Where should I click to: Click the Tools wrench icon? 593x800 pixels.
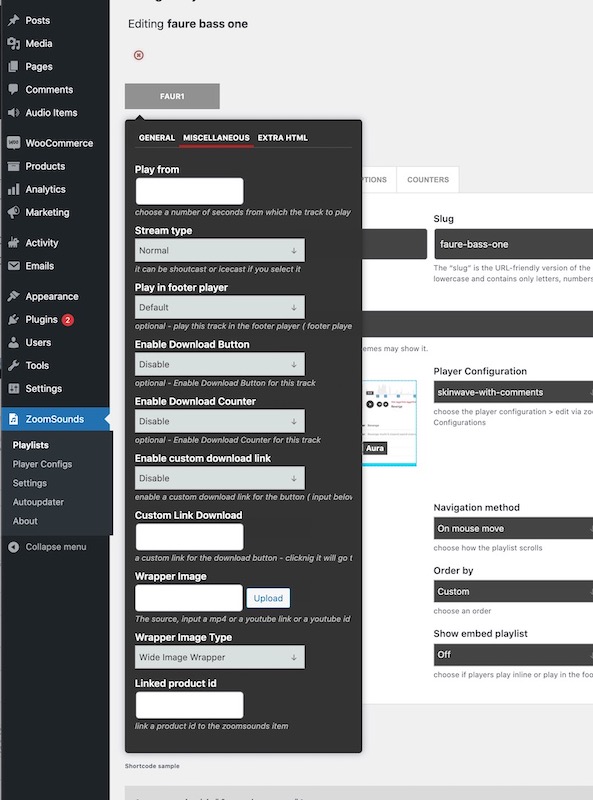click(14, 365)
